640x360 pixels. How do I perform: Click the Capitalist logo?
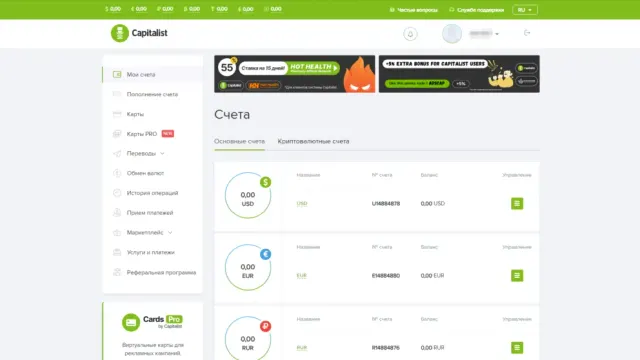point(139,33)
